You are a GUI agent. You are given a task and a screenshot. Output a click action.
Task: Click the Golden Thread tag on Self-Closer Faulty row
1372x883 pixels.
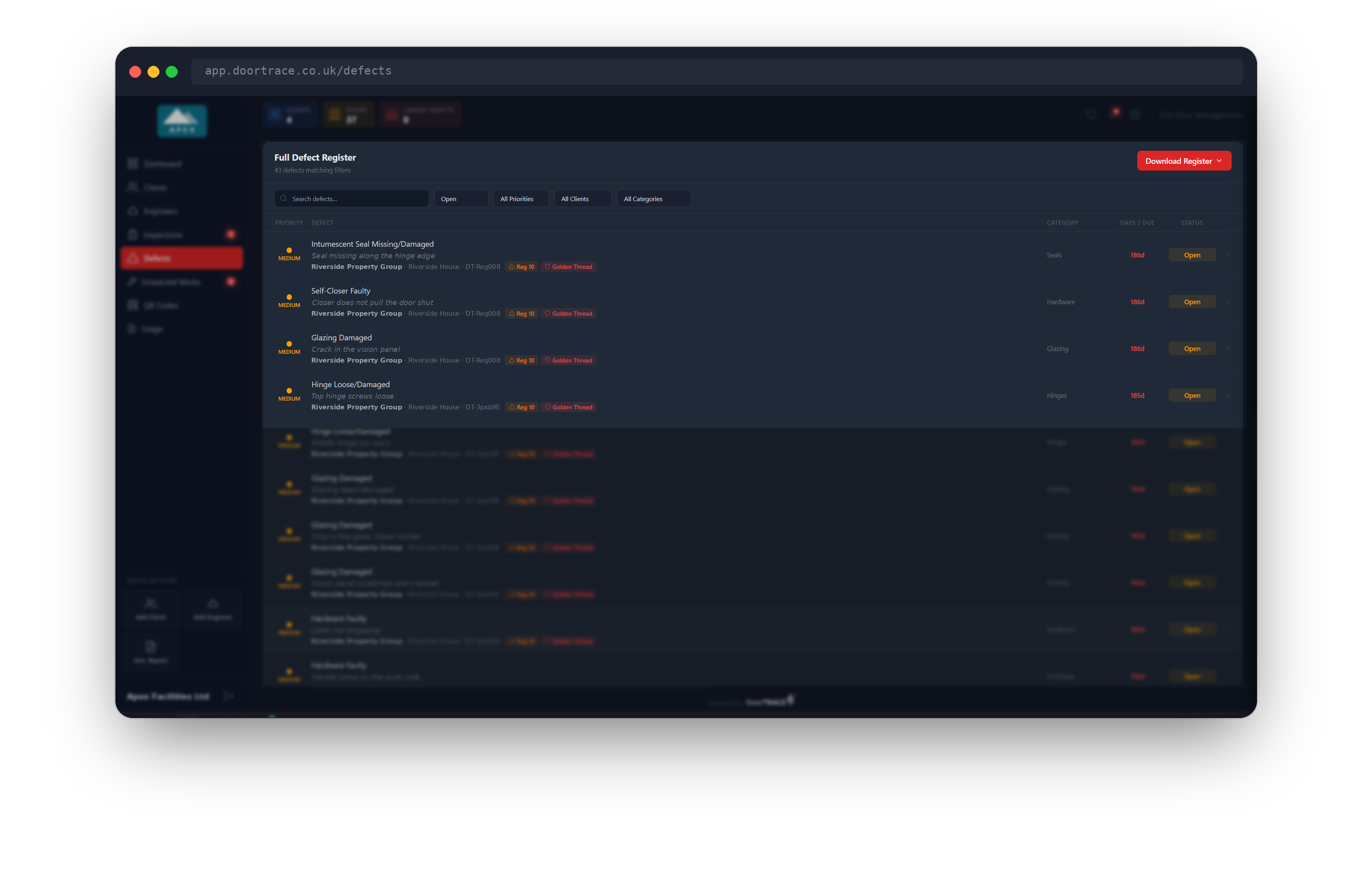pos(569,314)
